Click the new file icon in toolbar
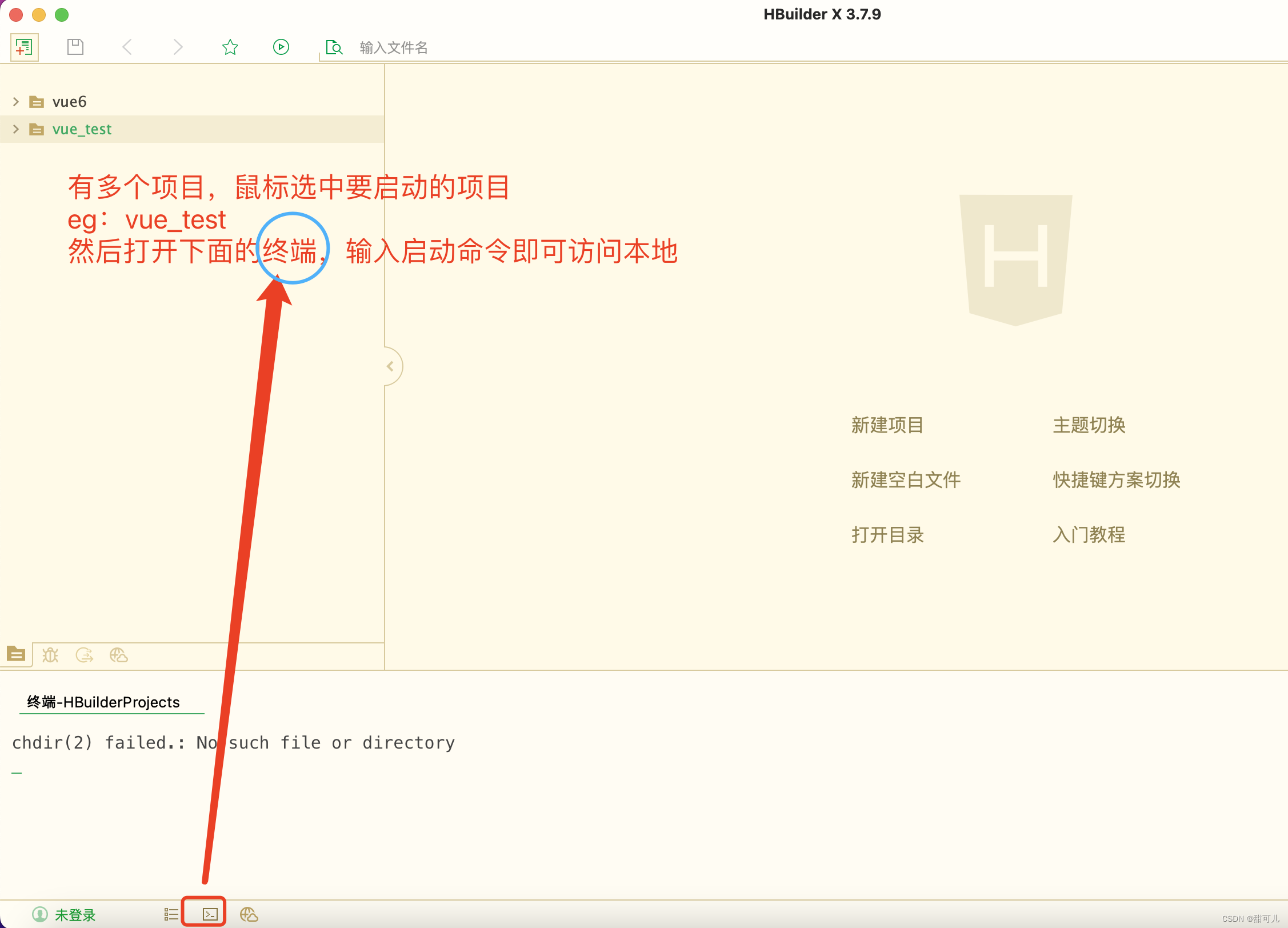The image size is (1288, 928). pos(24,47)
